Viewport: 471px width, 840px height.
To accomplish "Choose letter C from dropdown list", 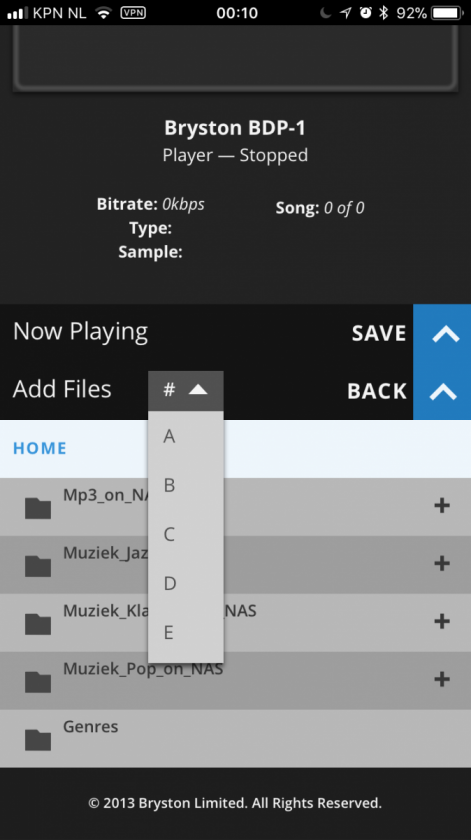I will click(186, 535).
